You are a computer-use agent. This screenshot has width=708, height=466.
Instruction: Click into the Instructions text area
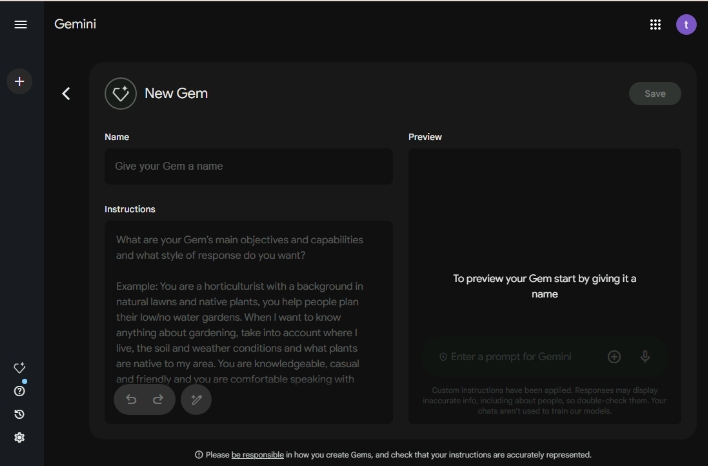248,322
